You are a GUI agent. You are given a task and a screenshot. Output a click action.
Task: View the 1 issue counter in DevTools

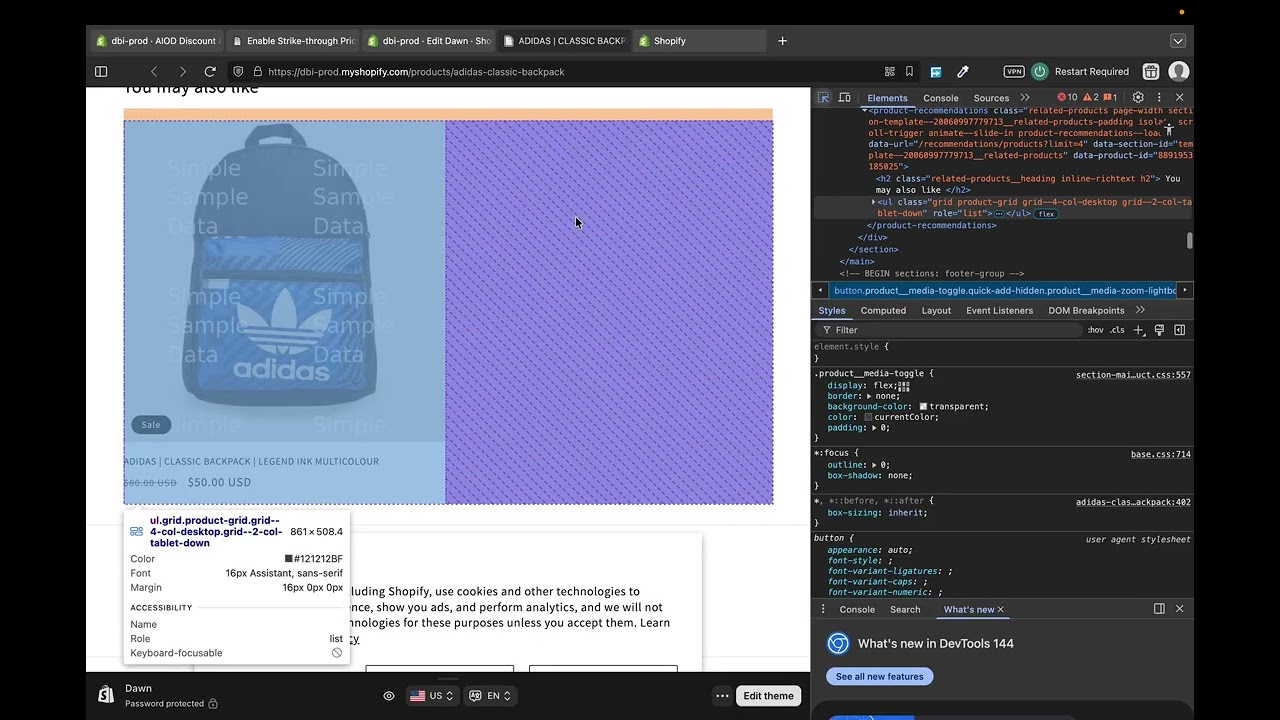point(1110,98)
